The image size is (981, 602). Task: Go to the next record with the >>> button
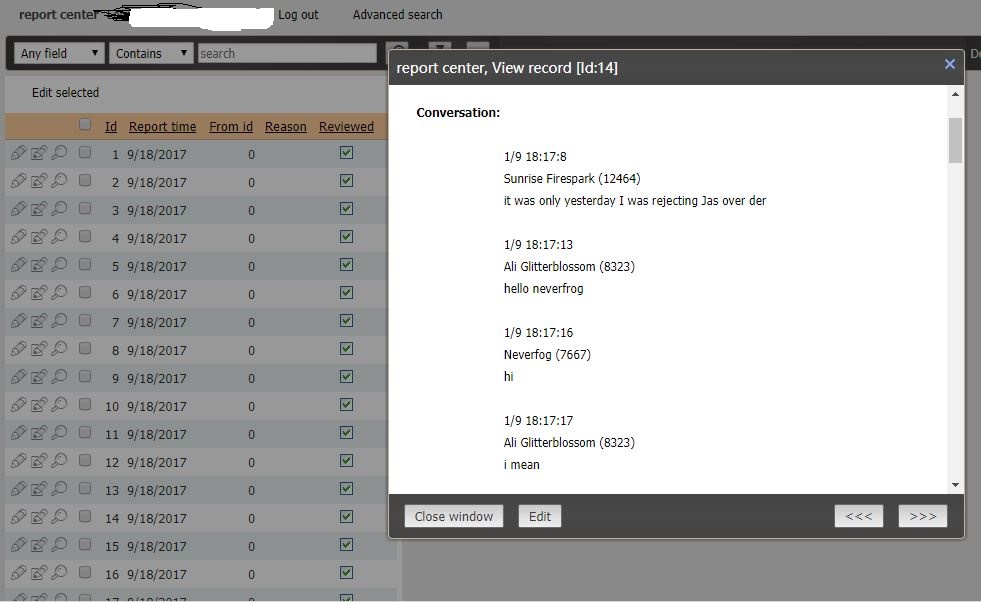pos(921,515)
